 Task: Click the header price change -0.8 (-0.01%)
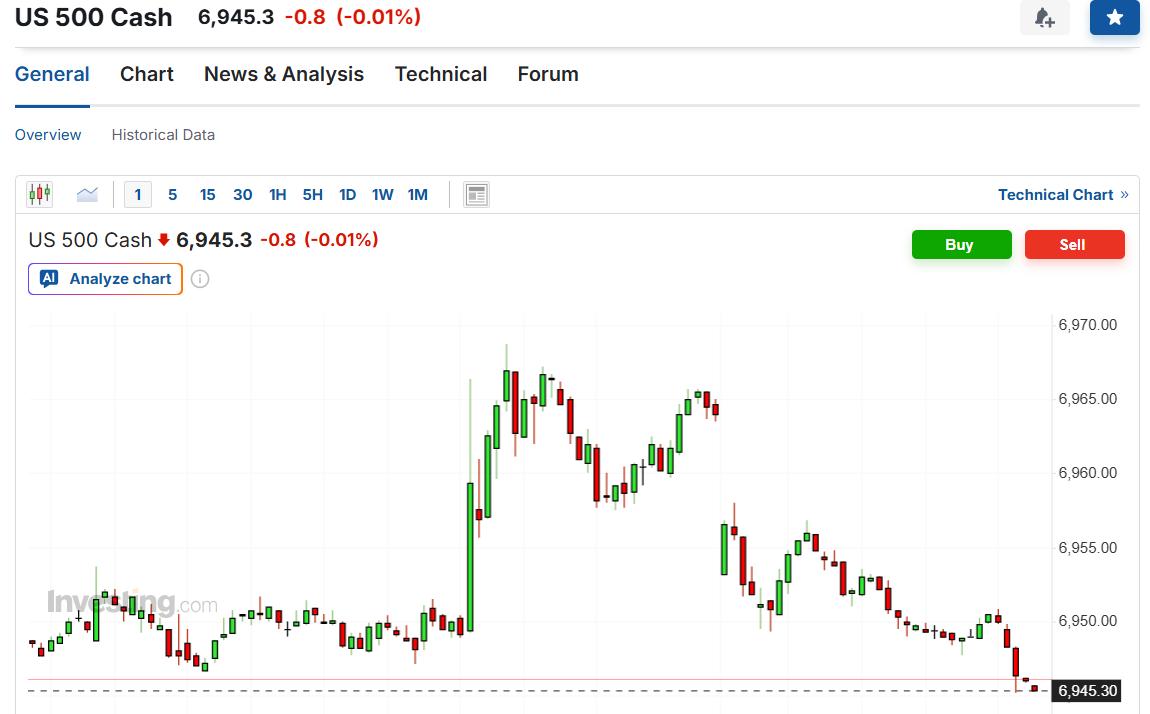click(x=353, y=17)
